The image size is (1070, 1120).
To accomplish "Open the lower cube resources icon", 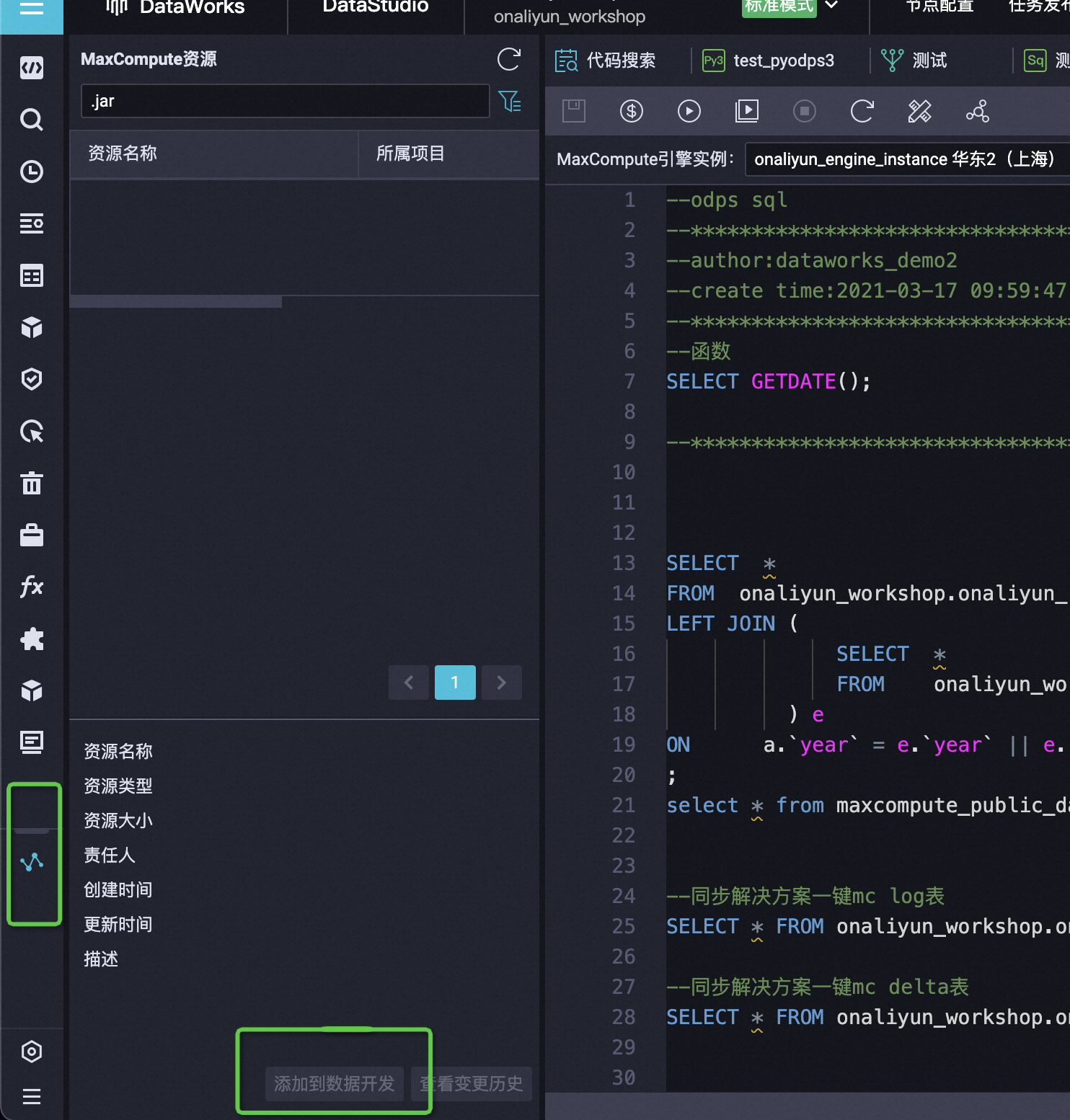I will tap(32, 690).
